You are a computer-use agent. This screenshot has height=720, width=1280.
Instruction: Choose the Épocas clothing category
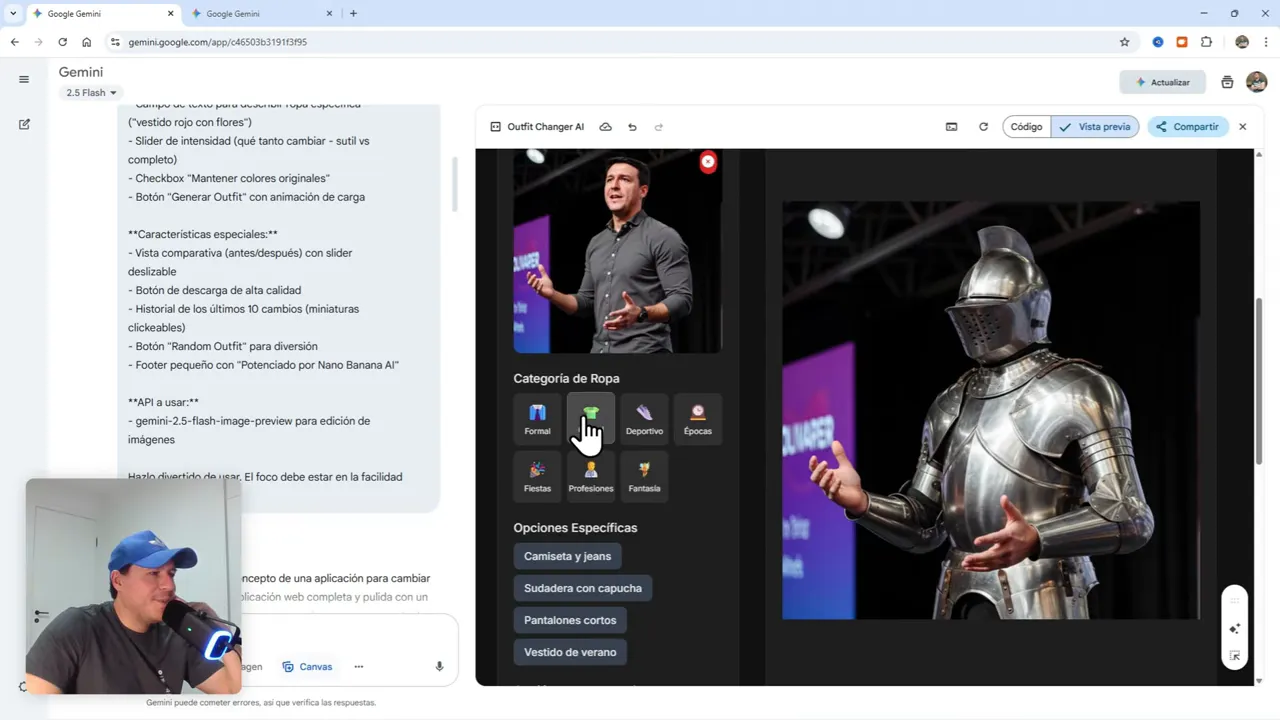coord(697,419)
